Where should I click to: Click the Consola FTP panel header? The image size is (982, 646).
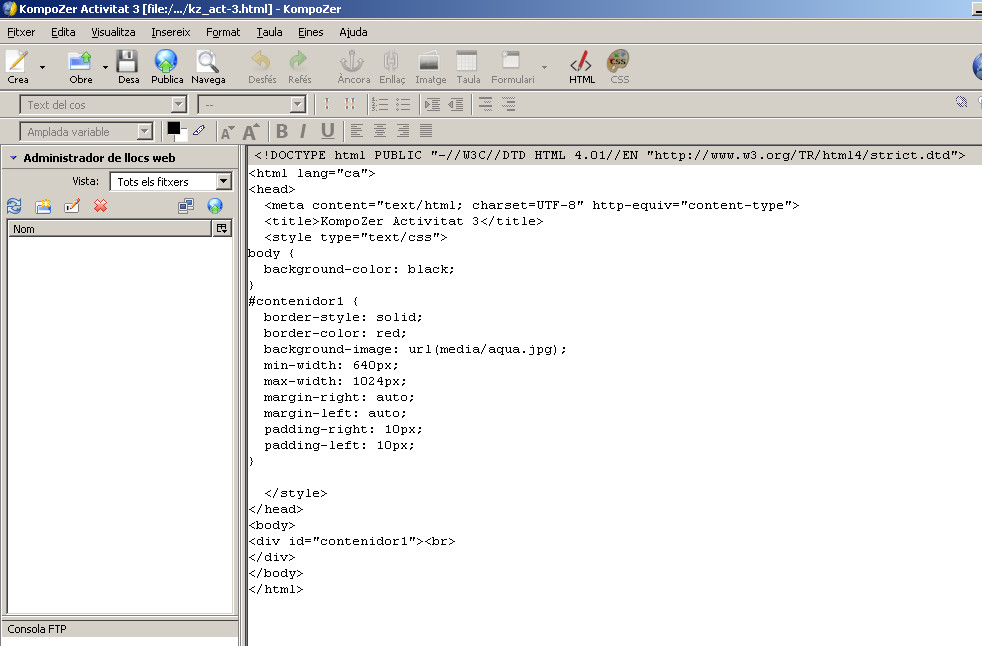pos(120,629)
